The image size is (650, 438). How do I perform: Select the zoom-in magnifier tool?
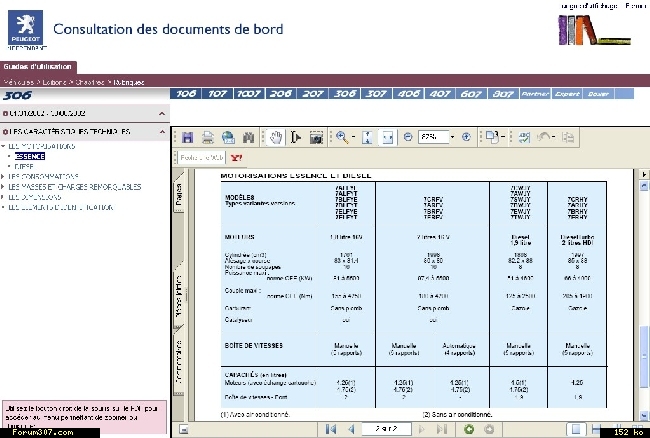point(342,137)
